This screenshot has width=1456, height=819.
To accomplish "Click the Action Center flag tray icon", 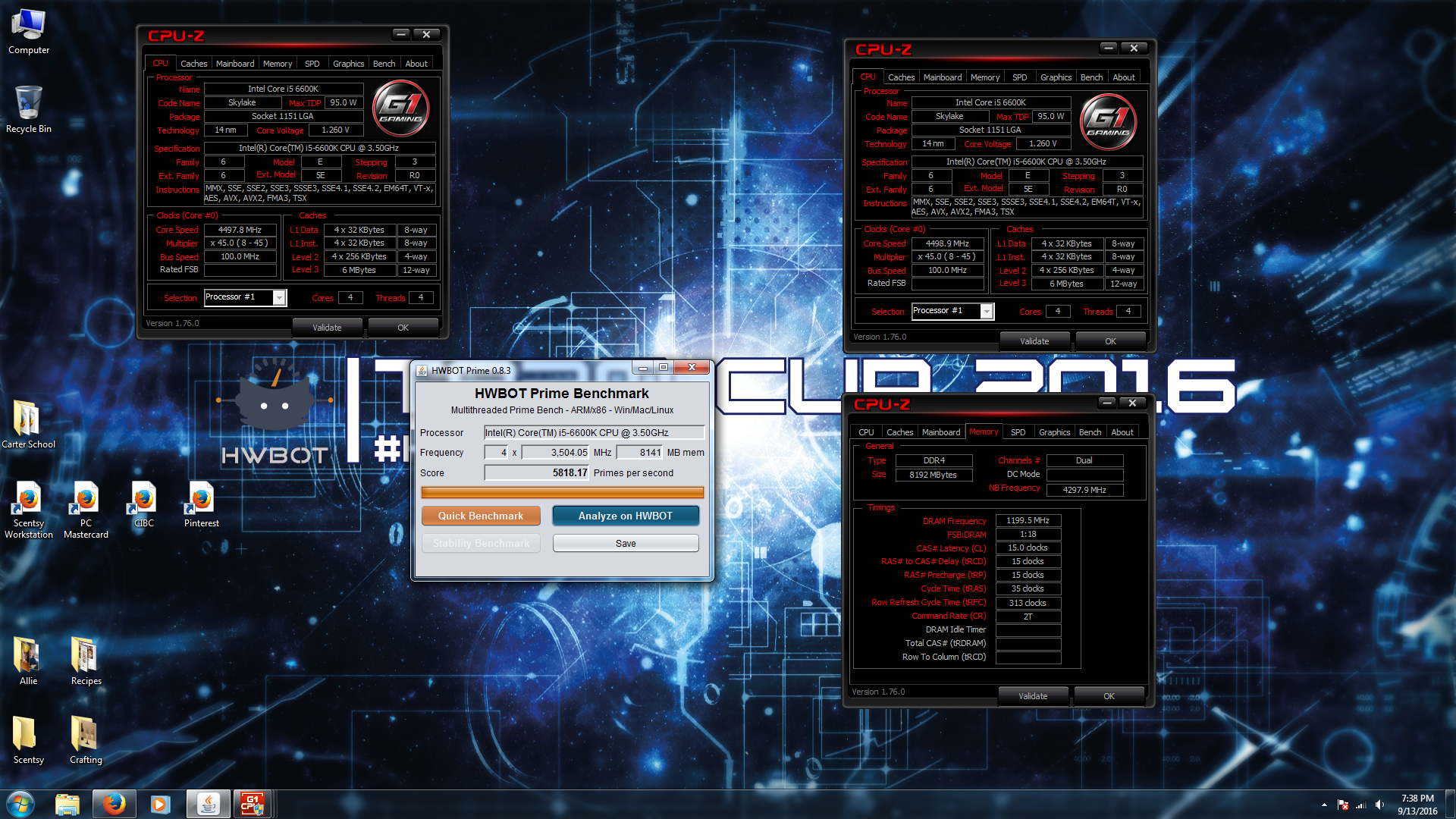I will point(1343,805).
